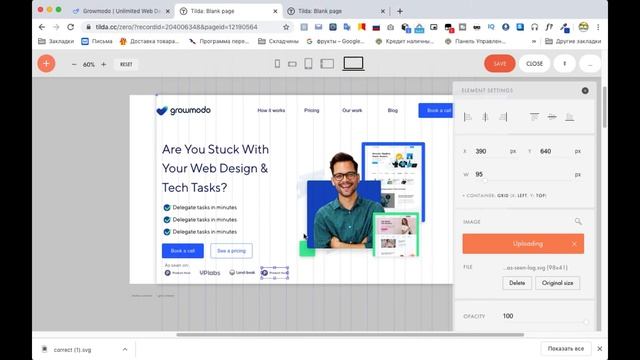Edit the opacity value 100
This screenshot has height=360, width=640.
click(x=508, y=316)
